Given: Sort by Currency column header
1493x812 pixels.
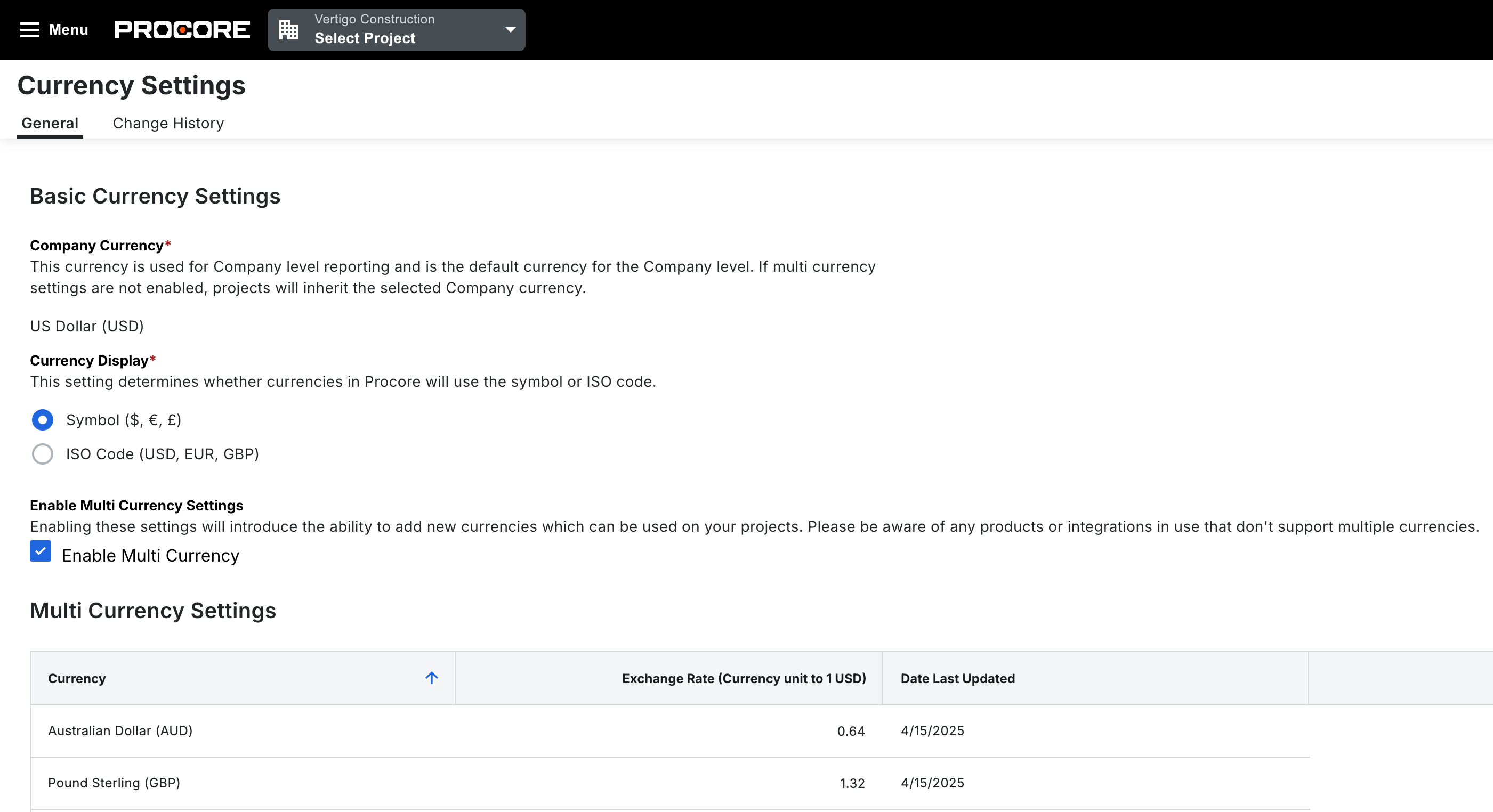Looking at the screenshot, I should click(77, 678).
